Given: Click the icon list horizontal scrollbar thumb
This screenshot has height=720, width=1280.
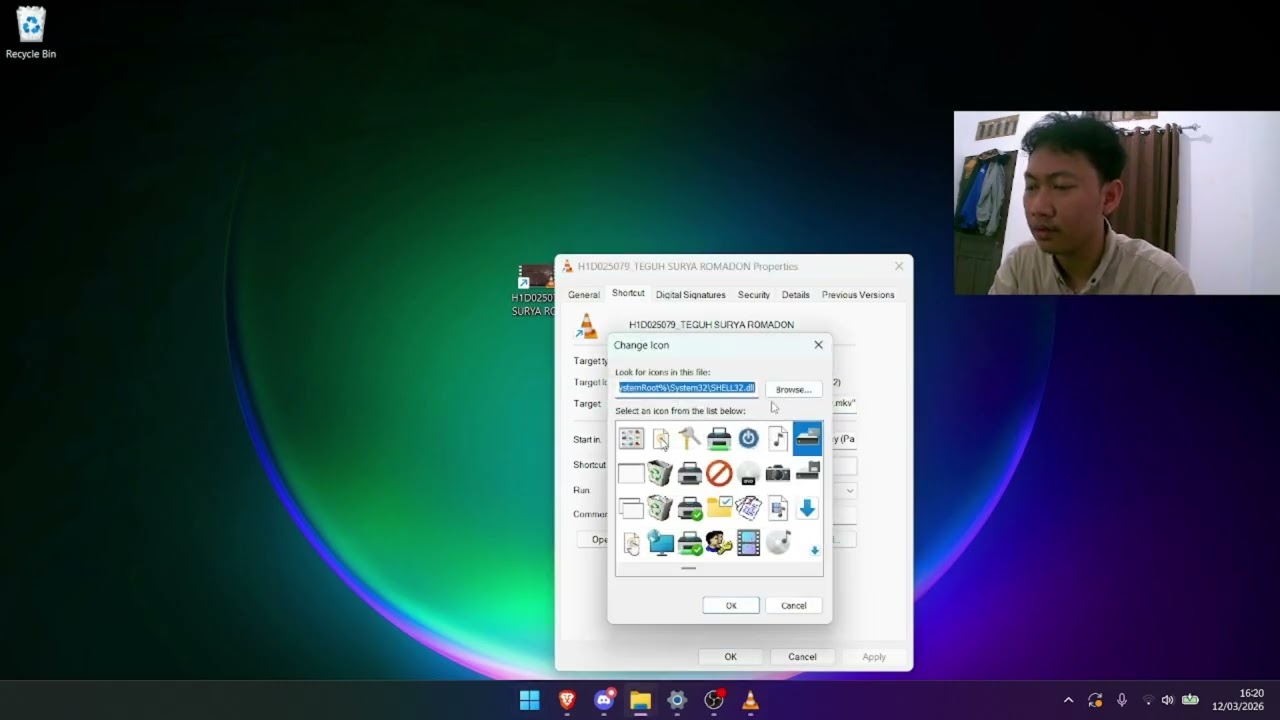Looking at the screenshot, I should (x=688, y=568).
